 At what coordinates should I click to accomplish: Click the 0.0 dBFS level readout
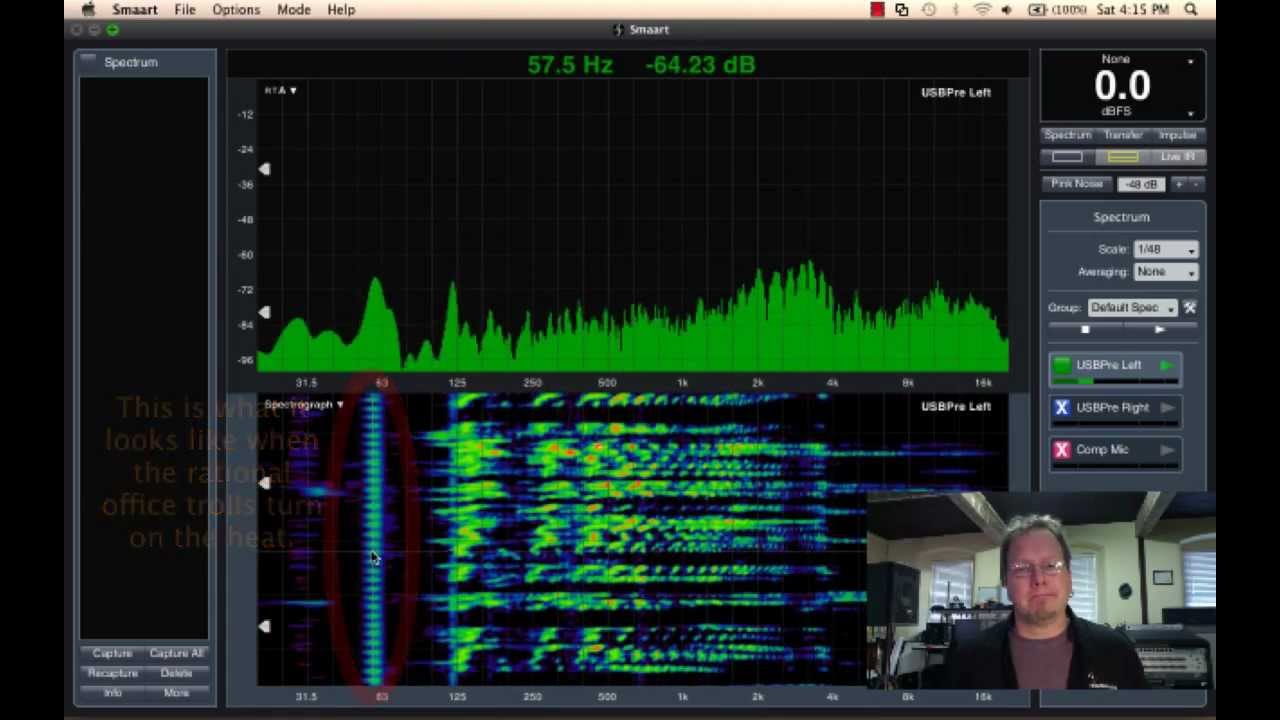point(1122,86)
